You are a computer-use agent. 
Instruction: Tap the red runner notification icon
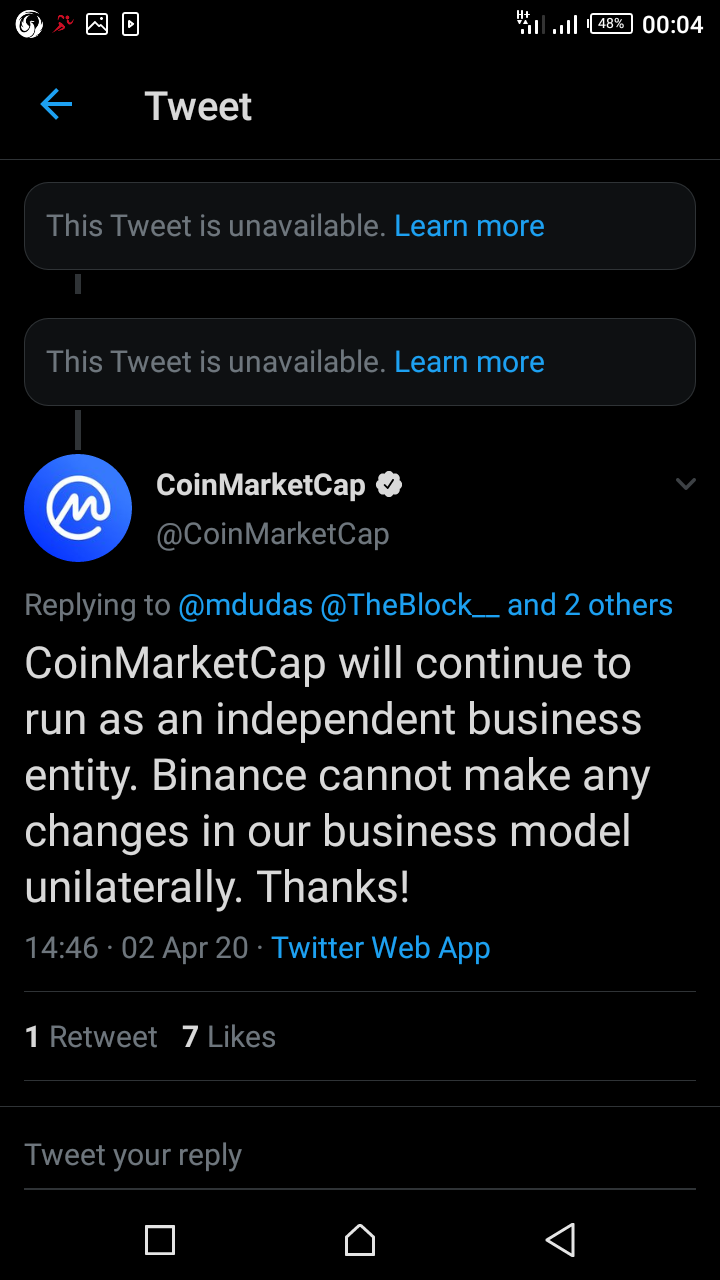coord(64,24)
